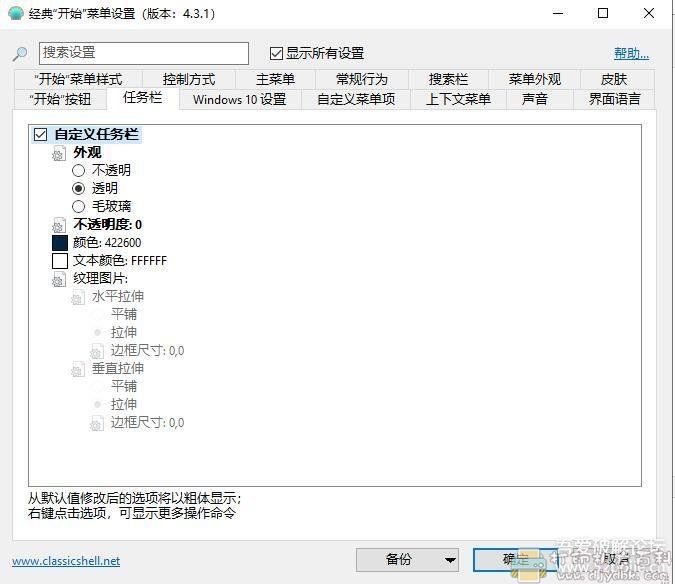Switch to the "开始"按钮 tab
Image resolution: width=675 pixels, height=584 pixels.
point(60,99)
